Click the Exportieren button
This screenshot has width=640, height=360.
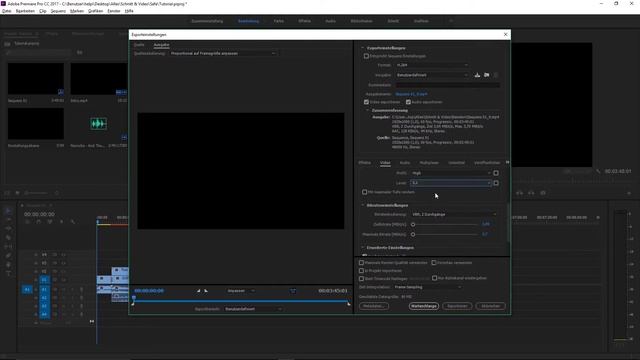[x=457, y=306]
